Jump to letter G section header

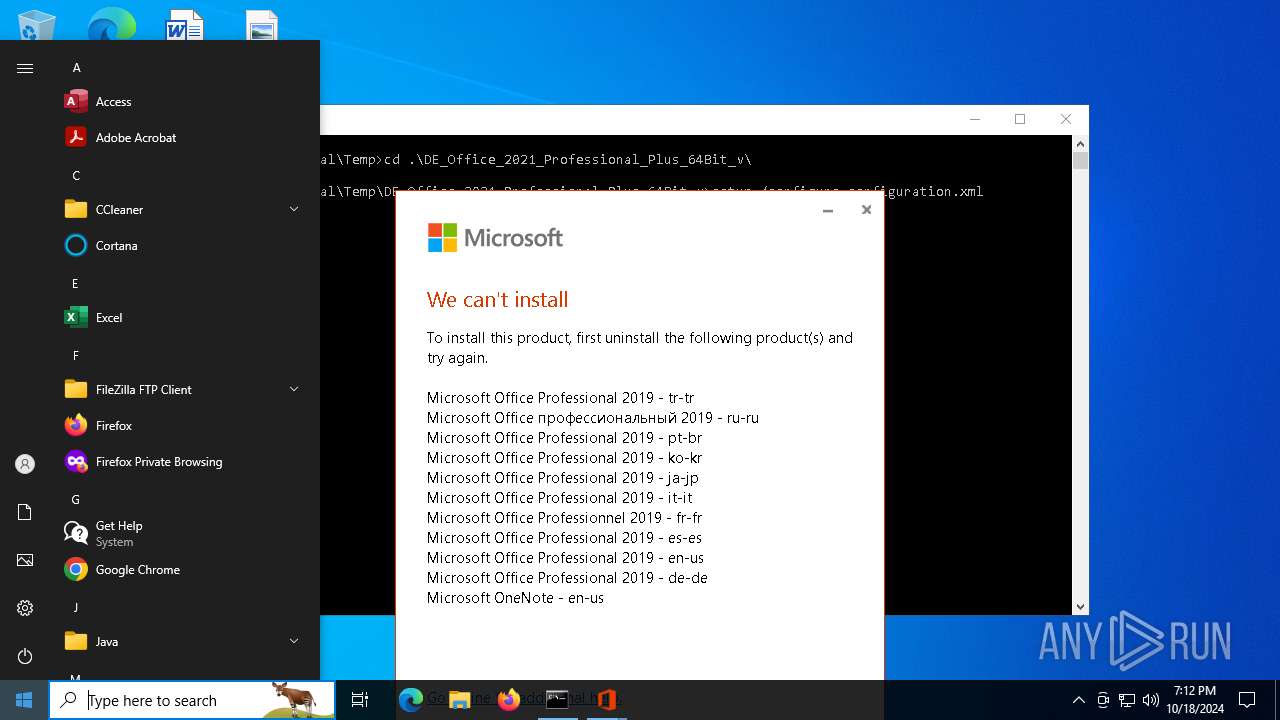(76, 500)
